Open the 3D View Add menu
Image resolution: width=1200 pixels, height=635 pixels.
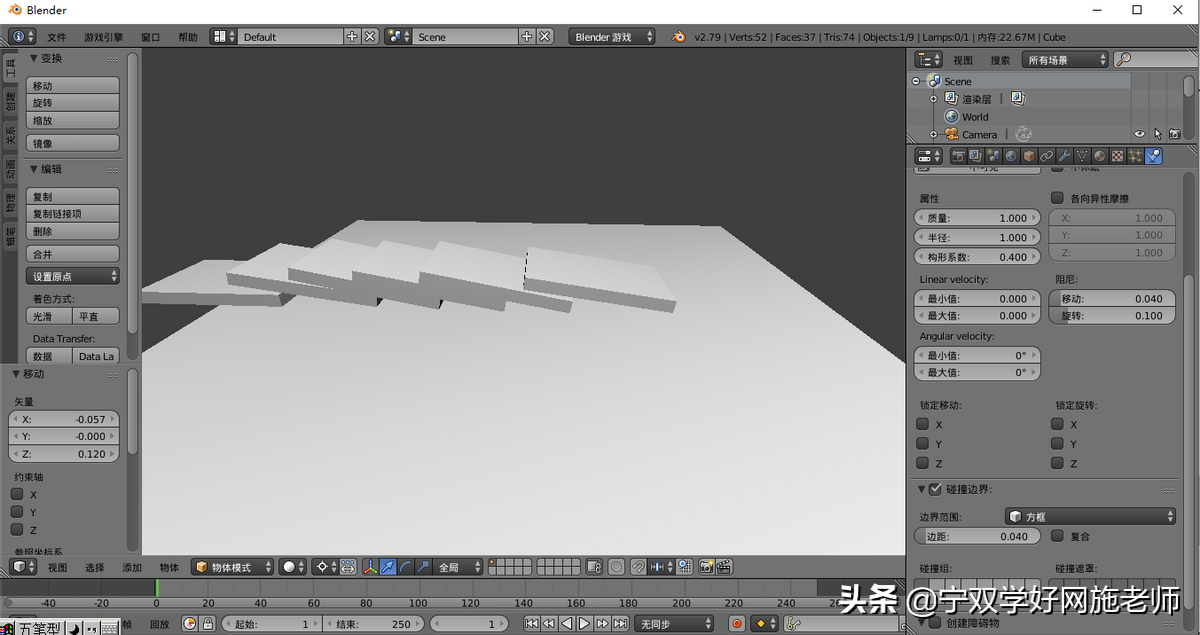(132, 567)
